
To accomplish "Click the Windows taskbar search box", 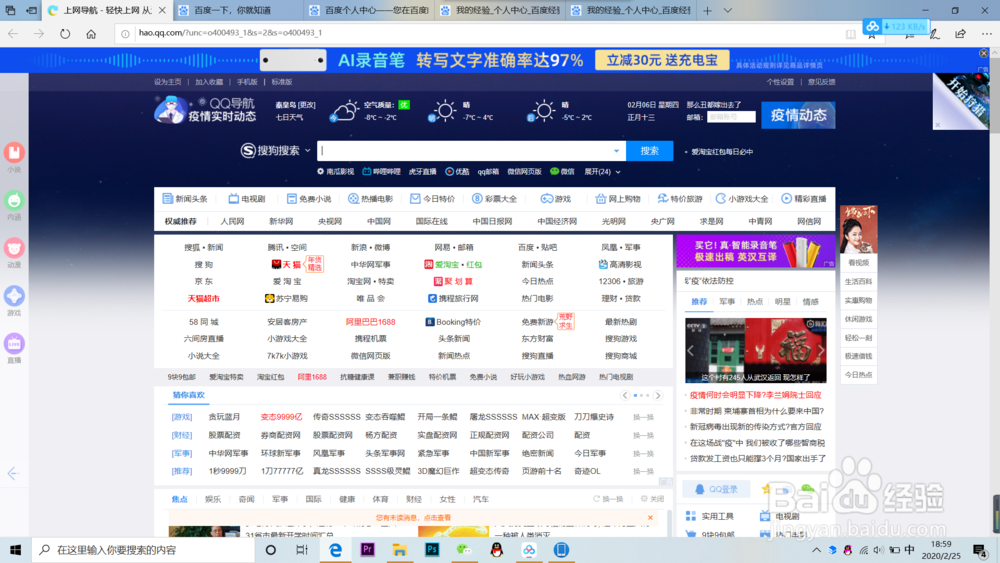I will (x=142, y=550).
